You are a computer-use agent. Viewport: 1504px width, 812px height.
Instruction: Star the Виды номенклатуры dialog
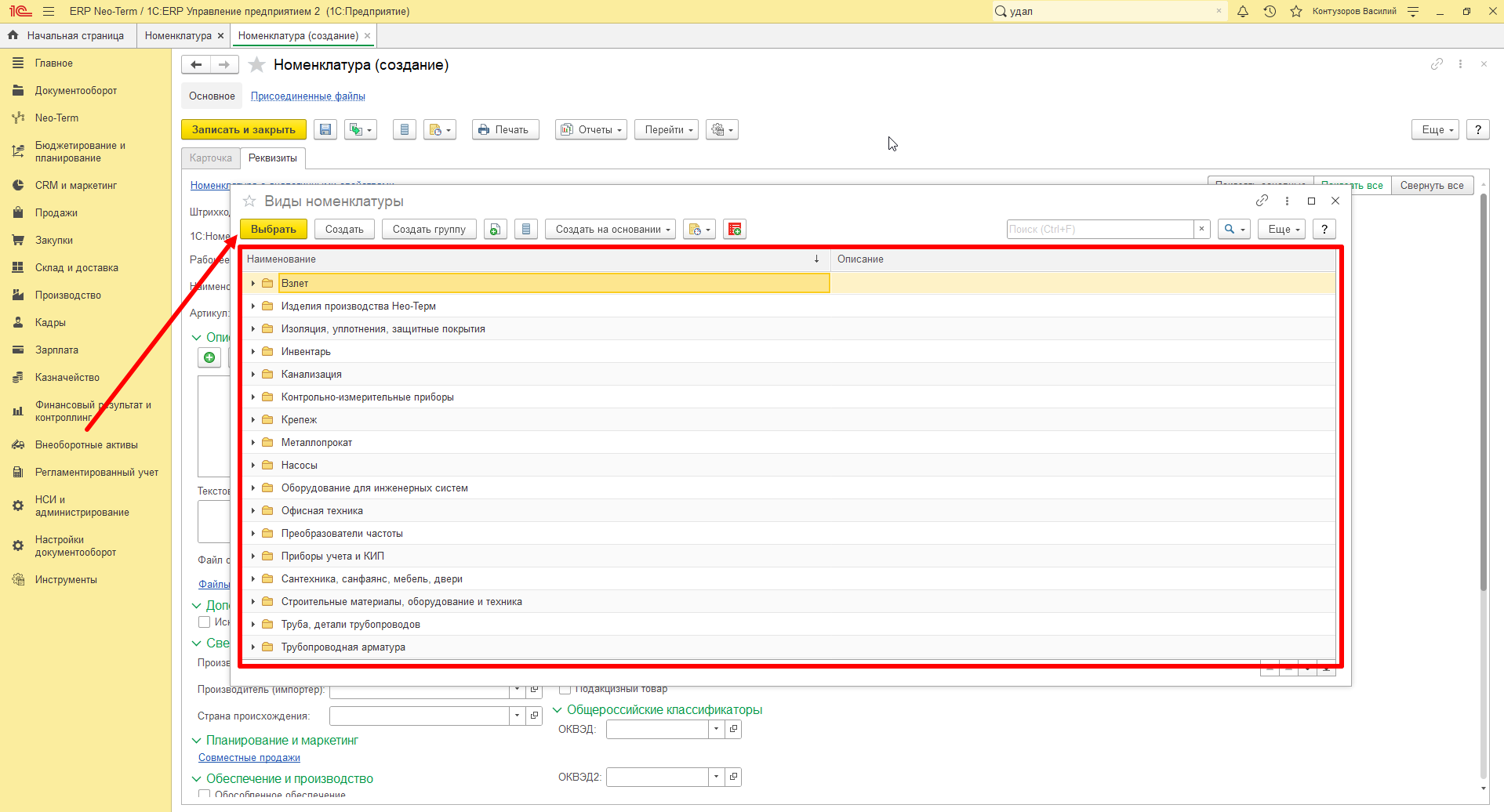click(x=249, y=201)
